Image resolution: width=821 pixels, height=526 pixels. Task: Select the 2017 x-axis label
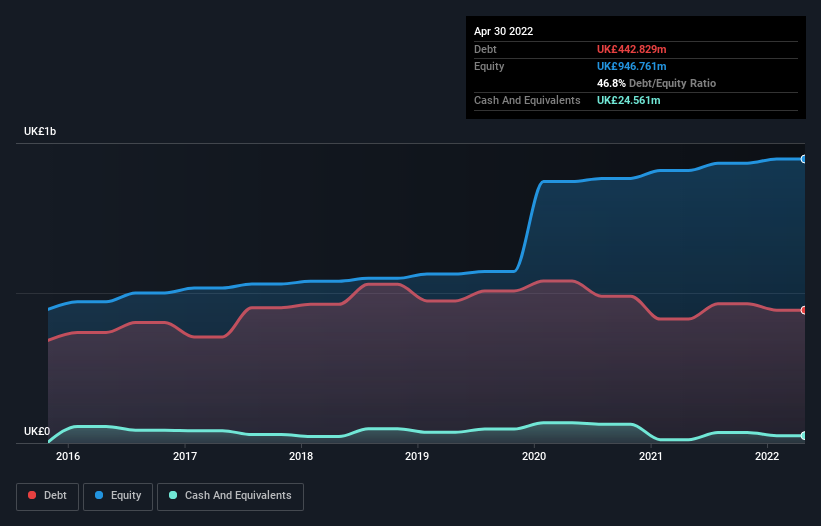[185, 456]
